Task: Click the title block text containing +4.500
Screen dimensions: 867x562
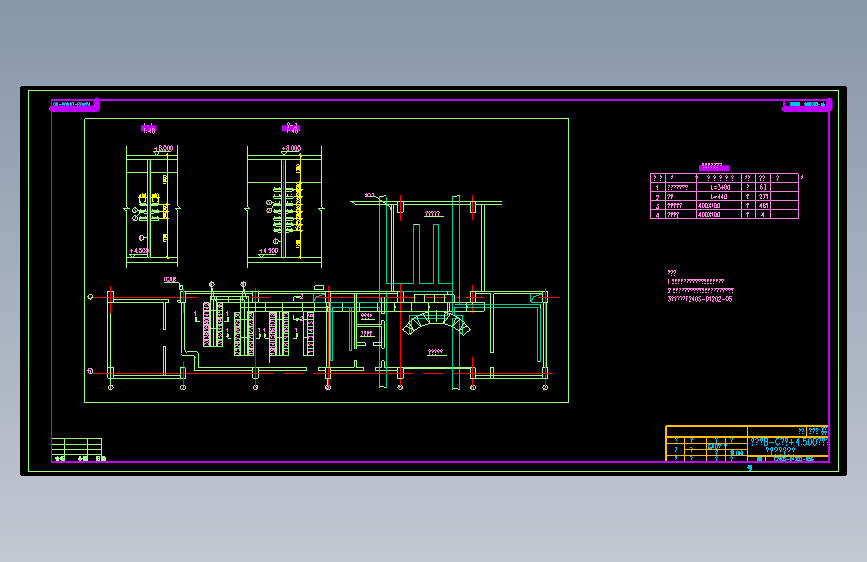Action: click(788, 442)
